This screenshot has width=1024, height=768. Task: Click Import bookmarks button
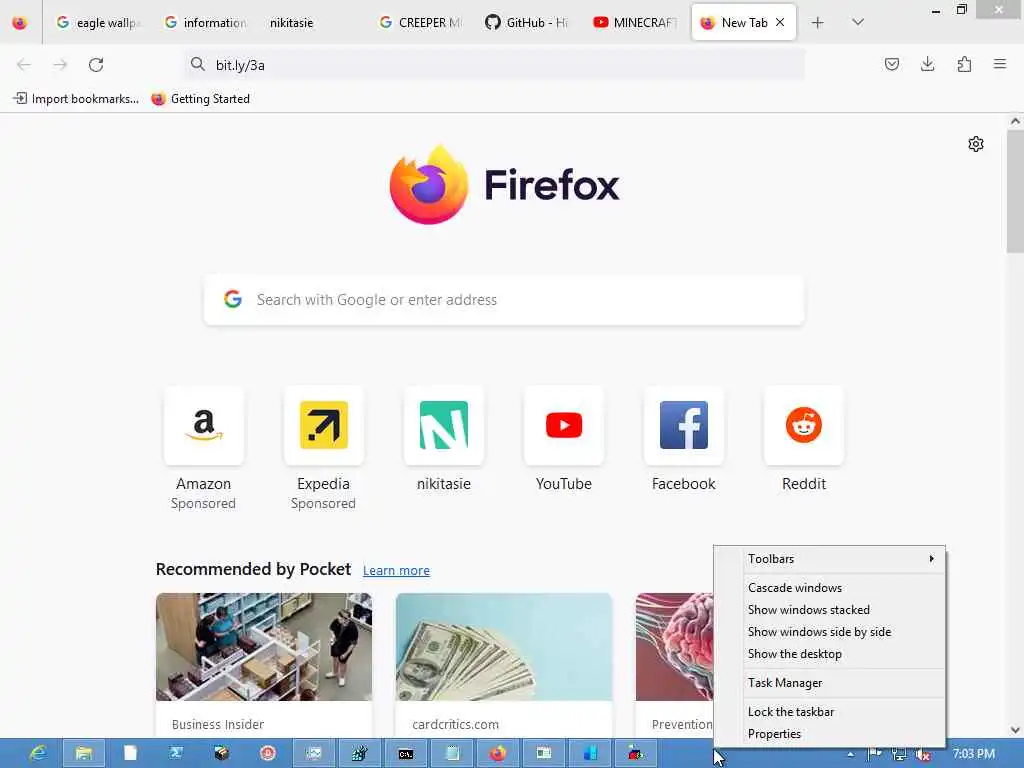point(76,99)
